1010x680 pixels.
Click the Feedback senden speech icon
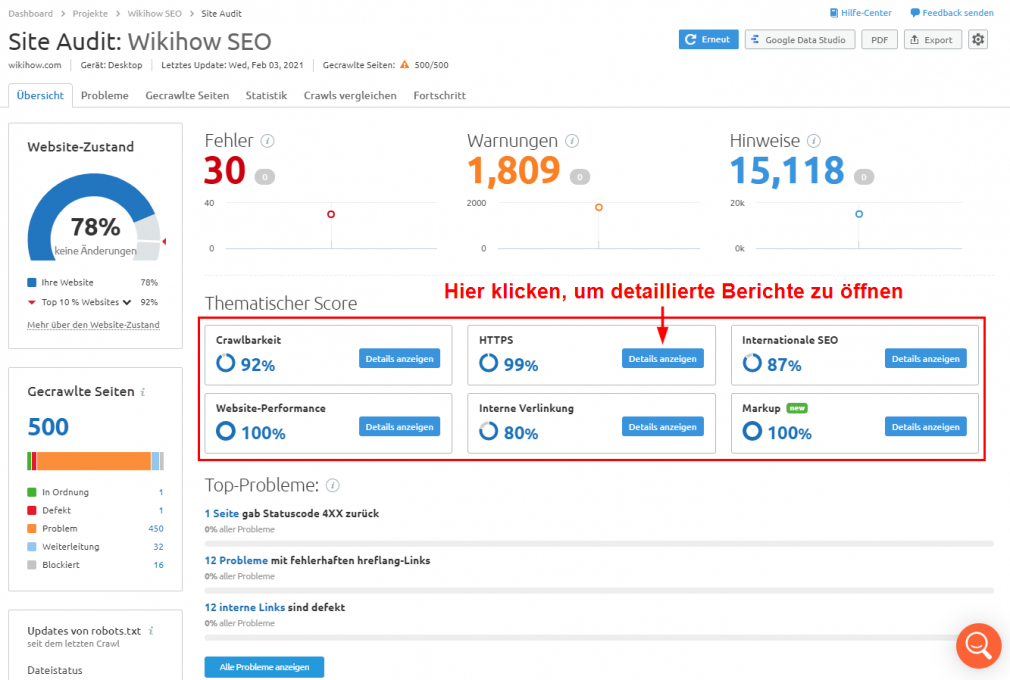pos(915,13)
